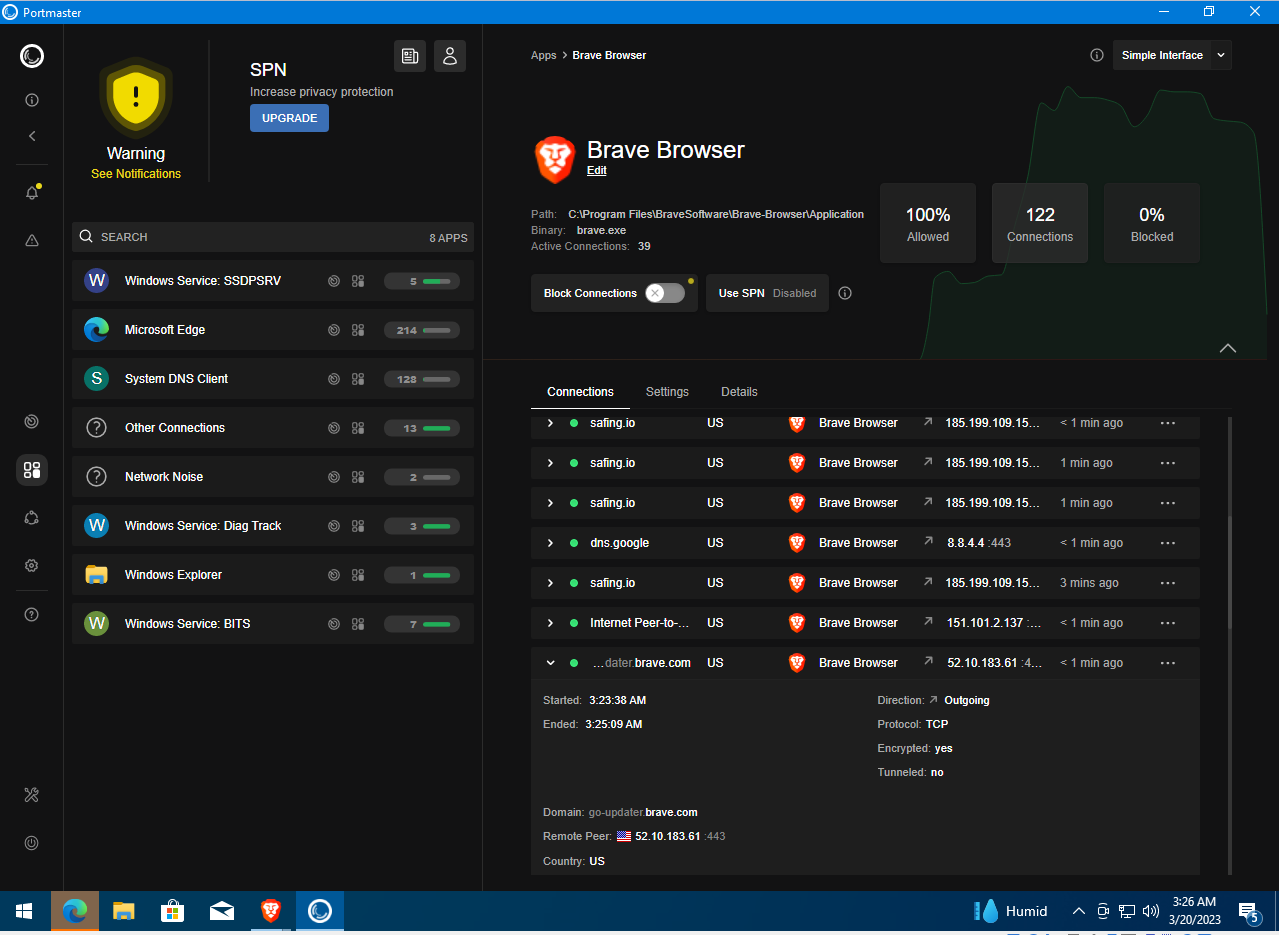Switch to the Connections tab
Viewport: 1279px width, 935px height.
click(x=581, y=392)
